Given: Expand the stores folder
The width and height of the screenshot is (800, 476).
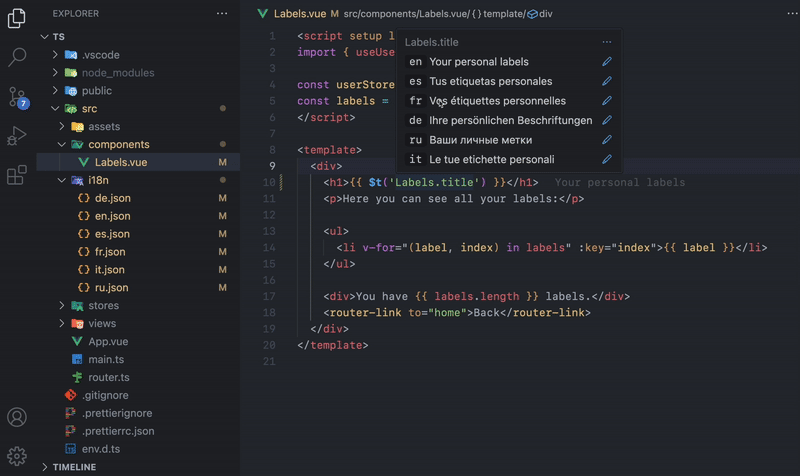Looking at the screenshot, I should pos(62,305).
